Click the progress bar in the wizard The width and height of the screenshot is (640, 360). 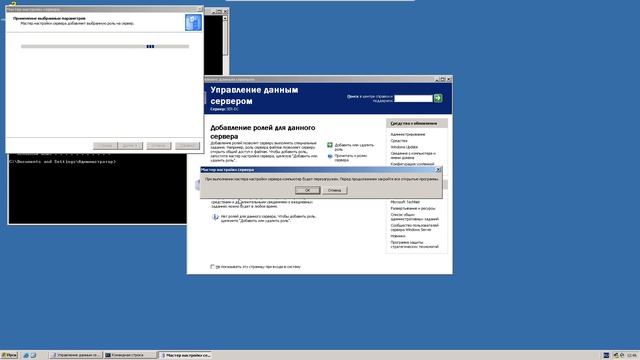(105, 47)
